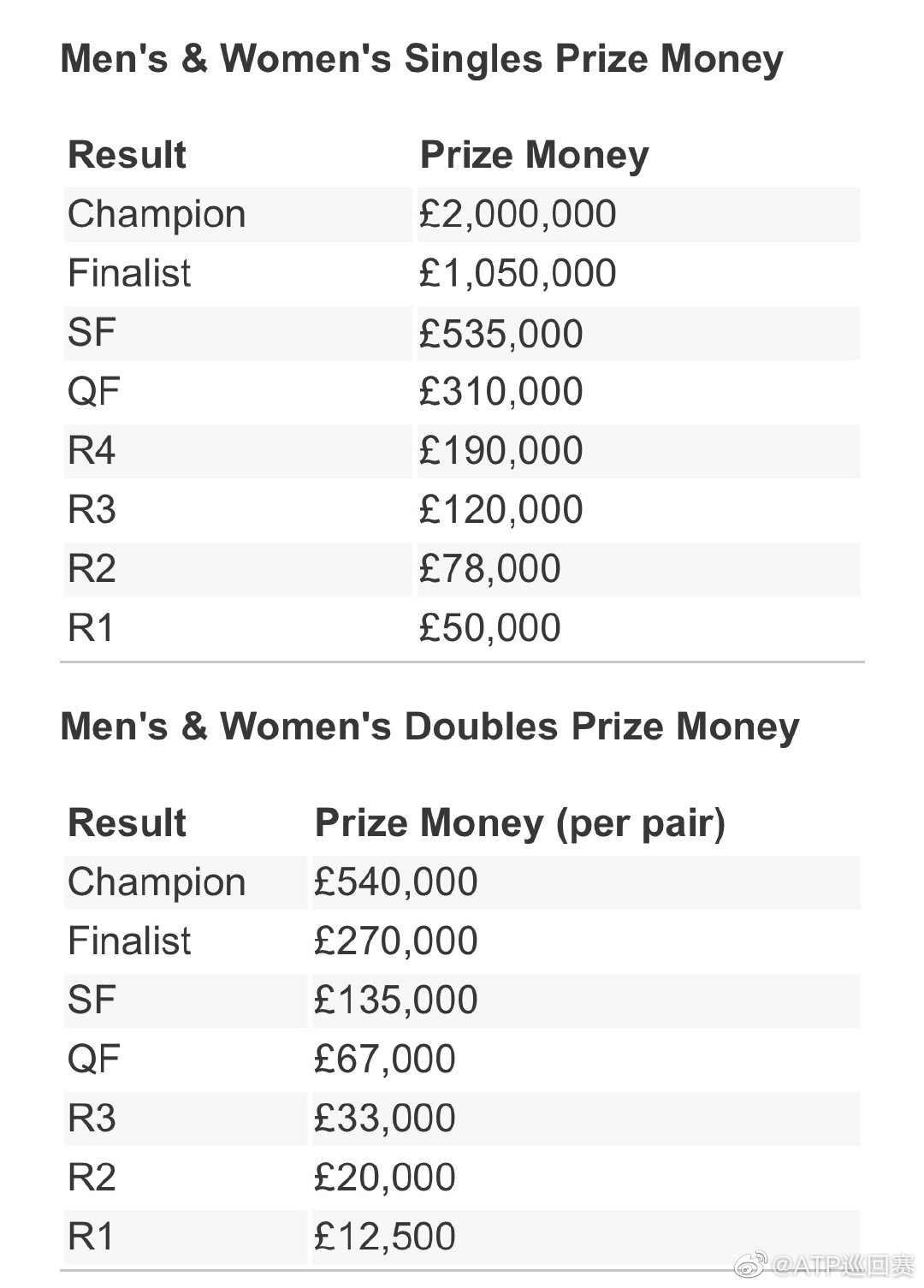Click the Weibo logo watermark icon
The width and height of the screenshot is (924, 1288).
(x=750, y=1264)
